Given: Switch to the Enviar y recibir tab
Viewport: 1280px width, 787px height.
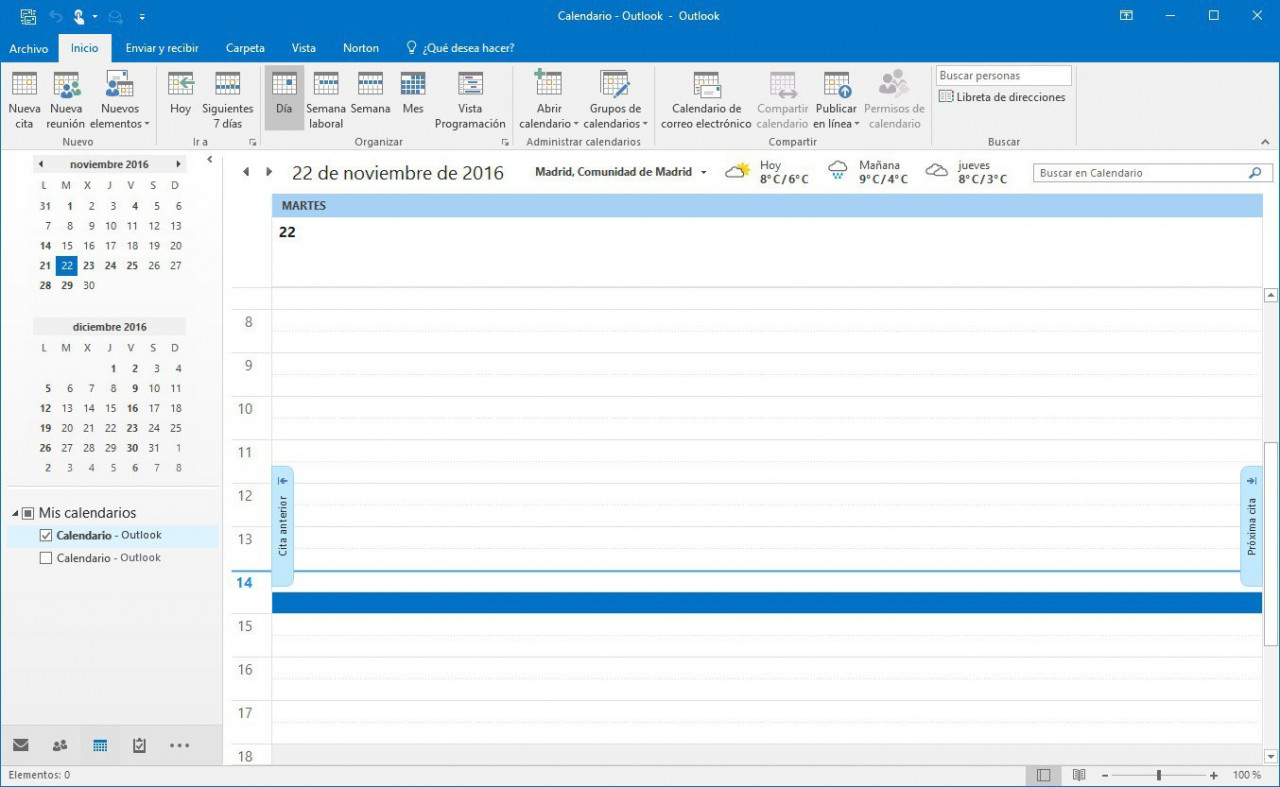Looking at the screenshot, I should point(162,48).
